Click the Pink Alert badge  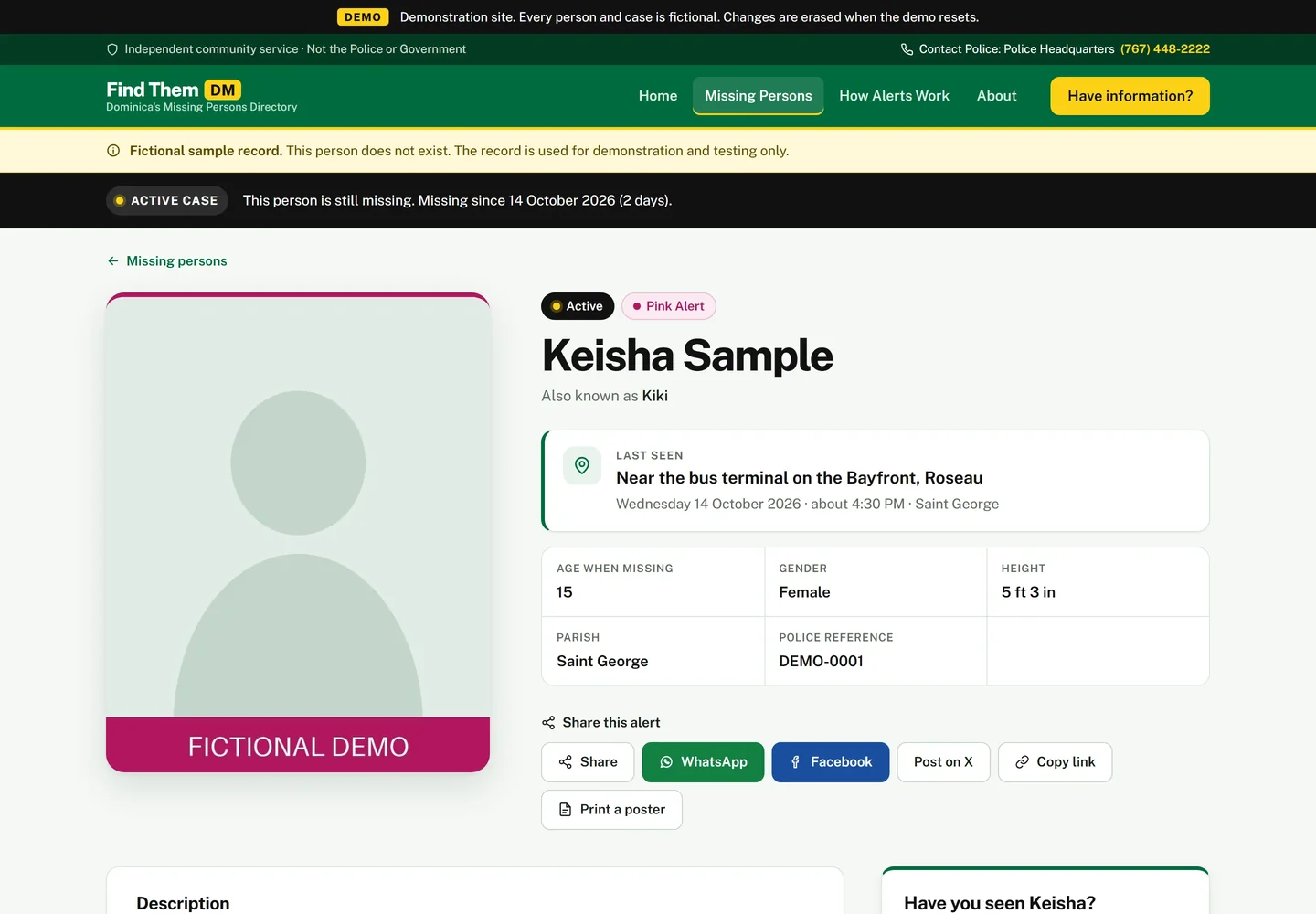click(669, 306)
